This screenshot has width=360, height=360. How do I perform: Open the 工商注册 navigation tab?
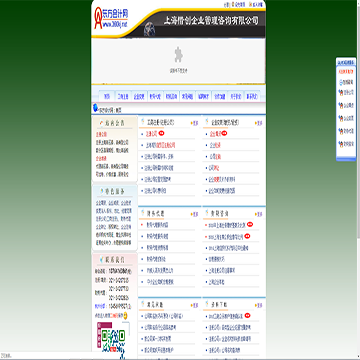123,97
